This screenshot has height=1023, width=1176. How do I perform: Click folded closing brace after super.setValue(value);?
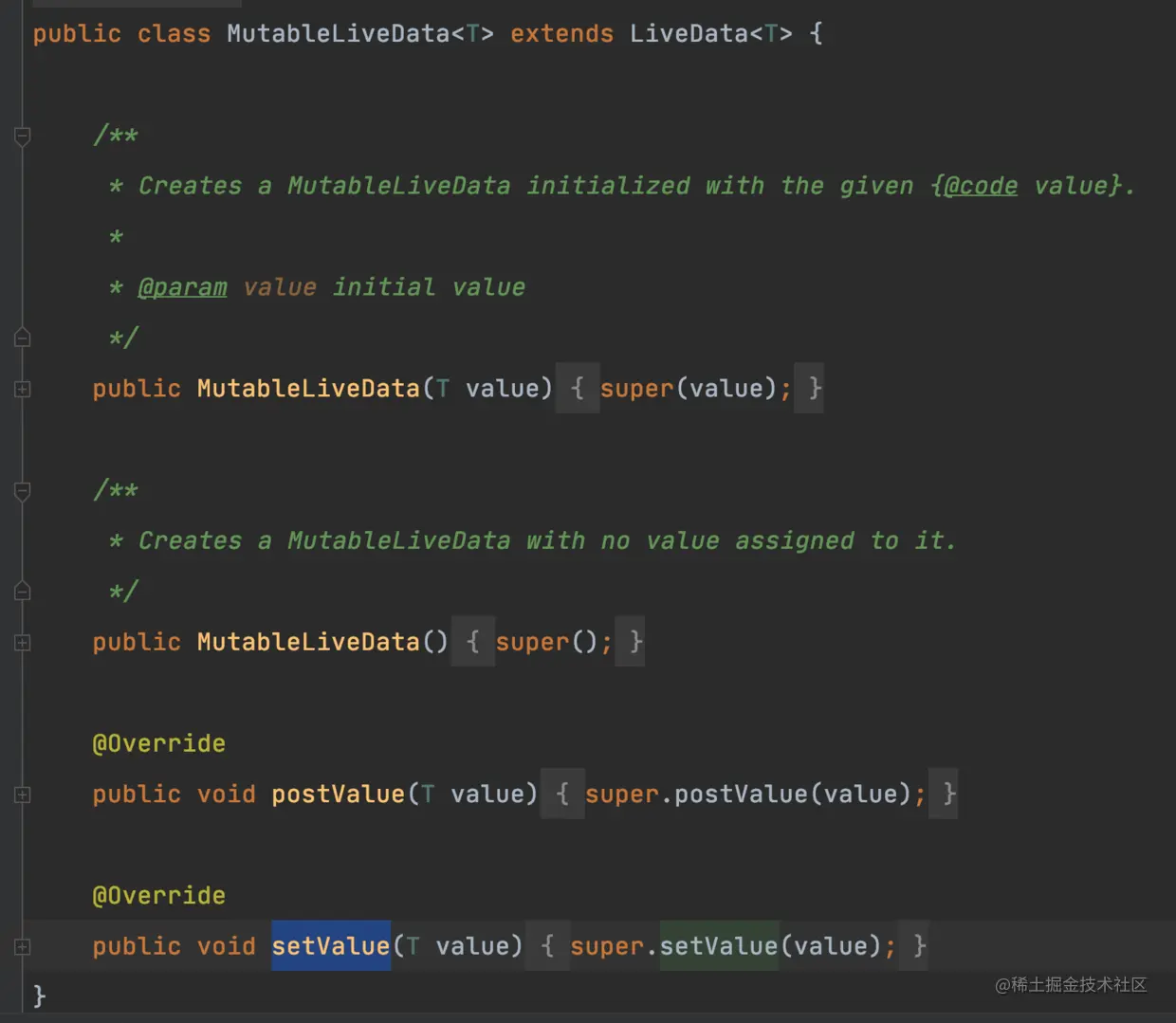pyautogui.click(x=913, y=945)
